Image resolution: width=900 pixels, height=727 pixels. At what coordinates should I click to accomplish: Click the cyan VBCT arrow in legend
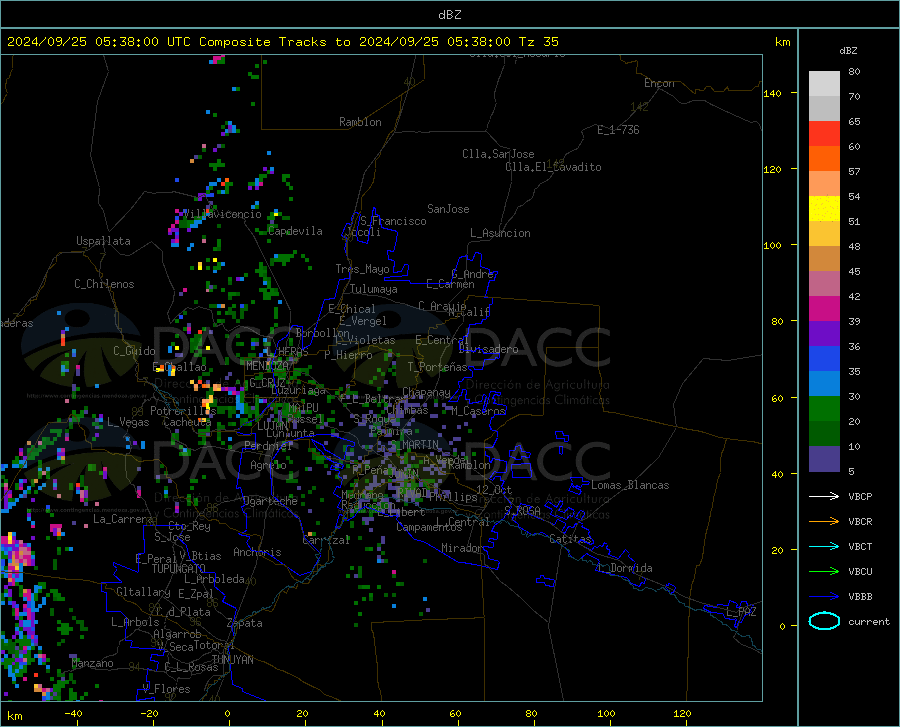(824, 546)
